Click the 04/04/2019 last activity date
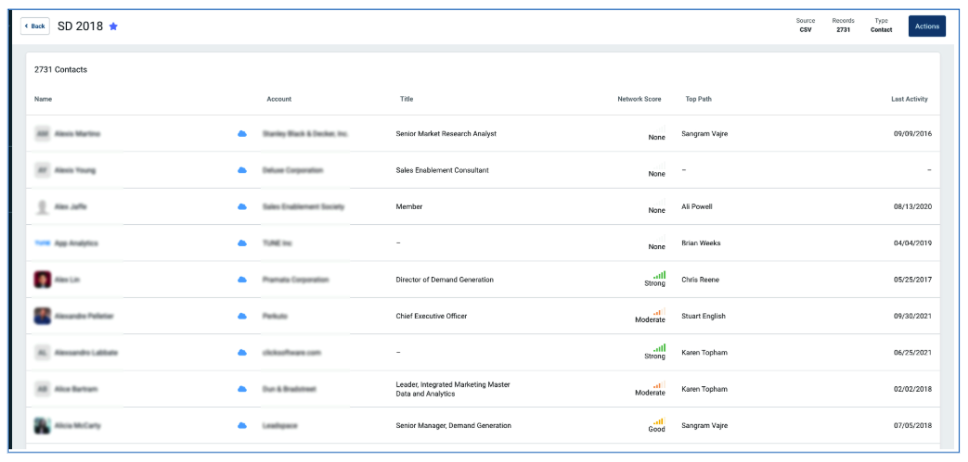This screenshot has width=968, height=462. [x=912, y=243]
